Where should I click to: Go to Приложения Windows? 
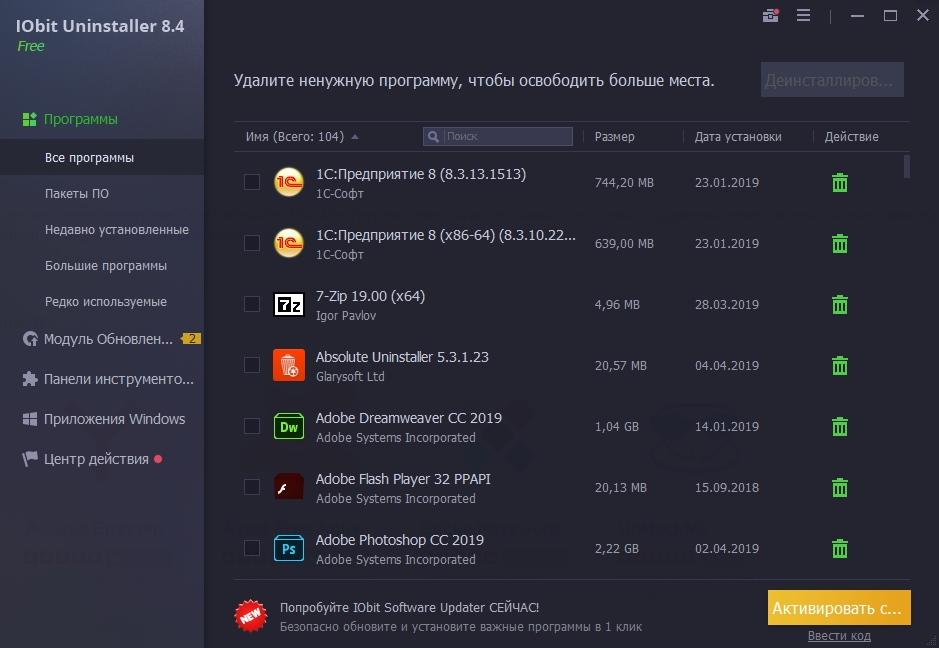point(114,419)
